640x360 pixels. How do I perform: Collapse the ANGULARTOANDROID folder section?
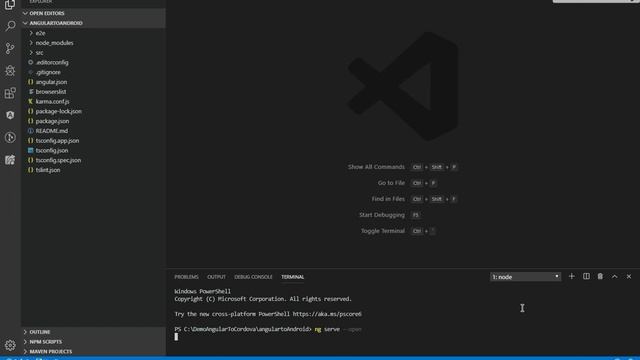(93, 23)
